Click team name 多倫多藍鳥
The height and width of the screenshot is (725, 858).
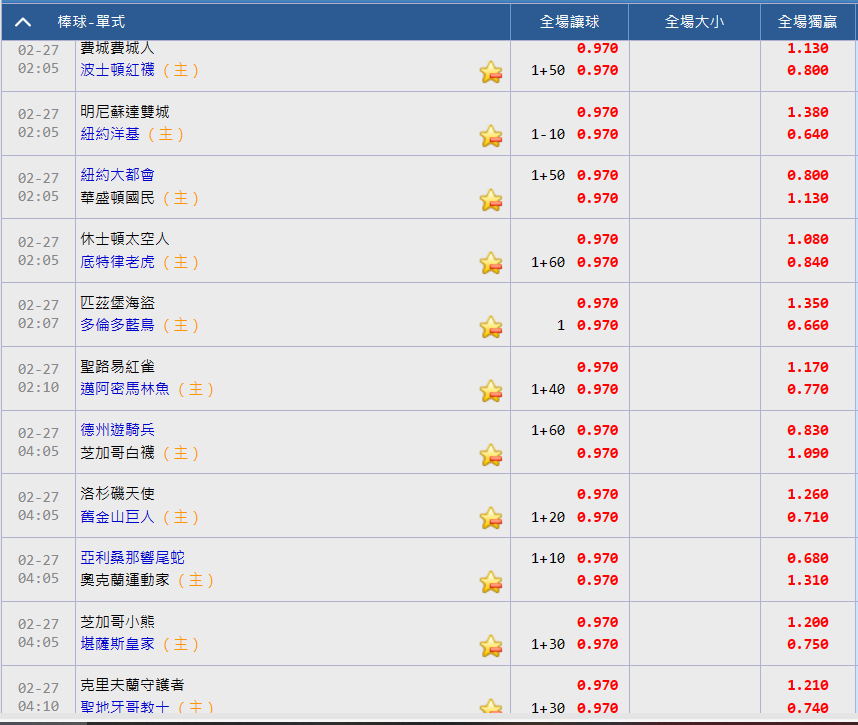point(118,325)
